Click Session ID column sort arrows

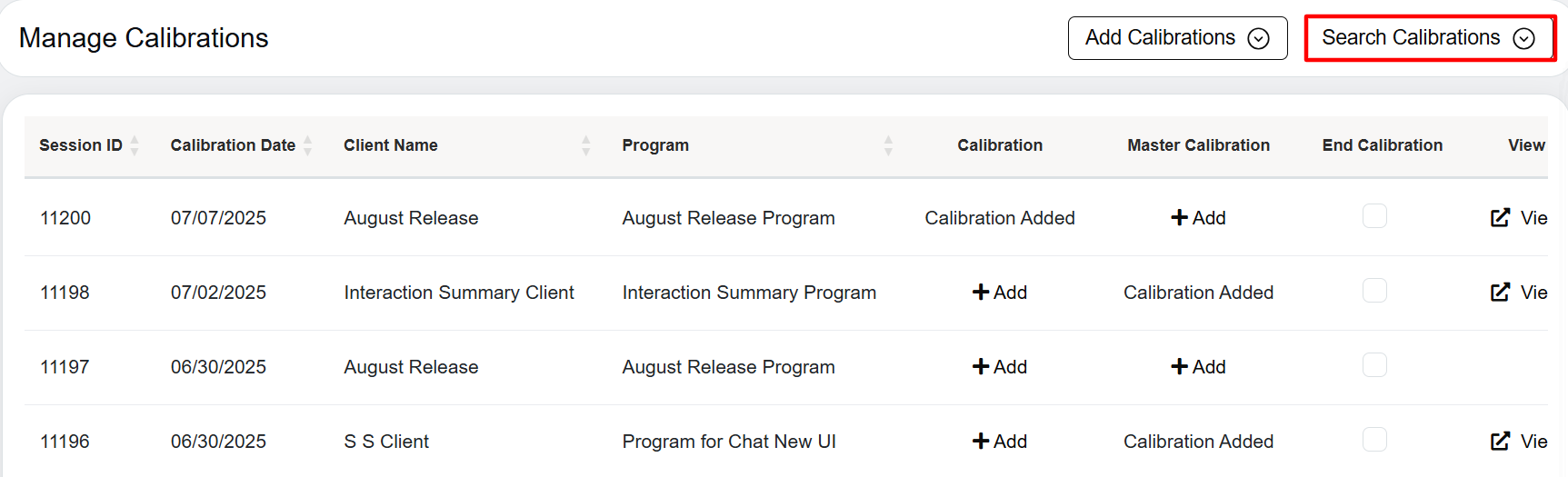(135, 145)
